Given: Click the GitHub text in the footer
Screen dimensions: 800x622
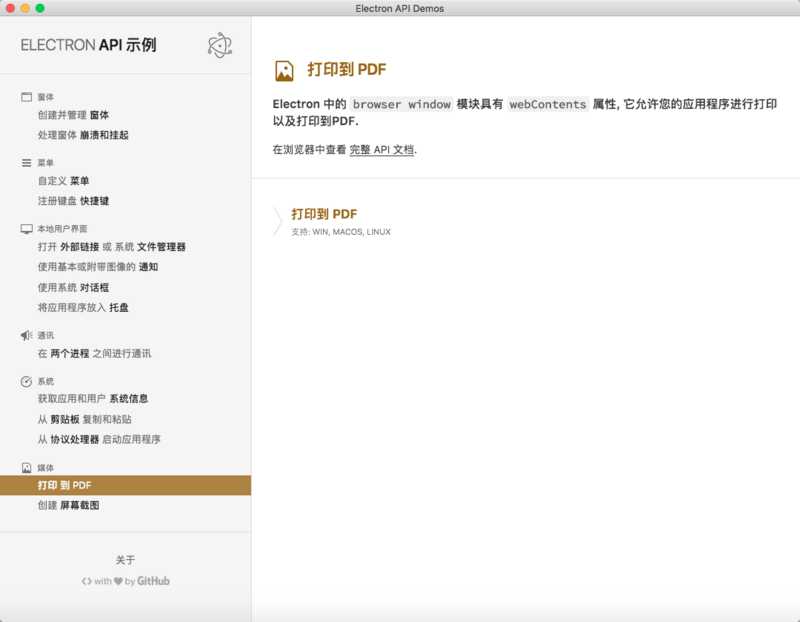Looking at the screenshot, I should [x=153, y=581].
